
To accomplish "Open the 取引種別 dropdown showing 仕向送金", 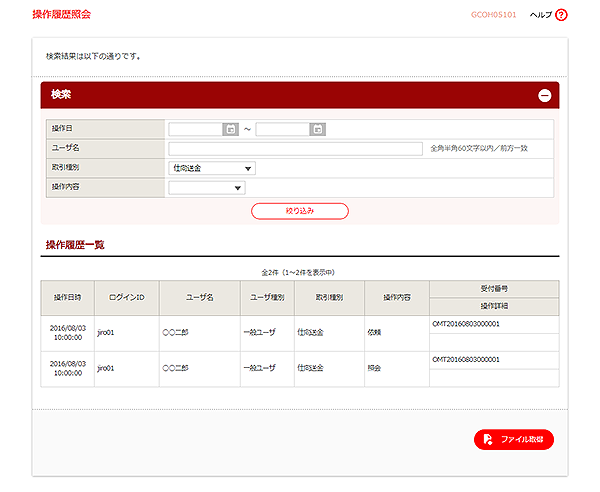I will pos(212,168).
